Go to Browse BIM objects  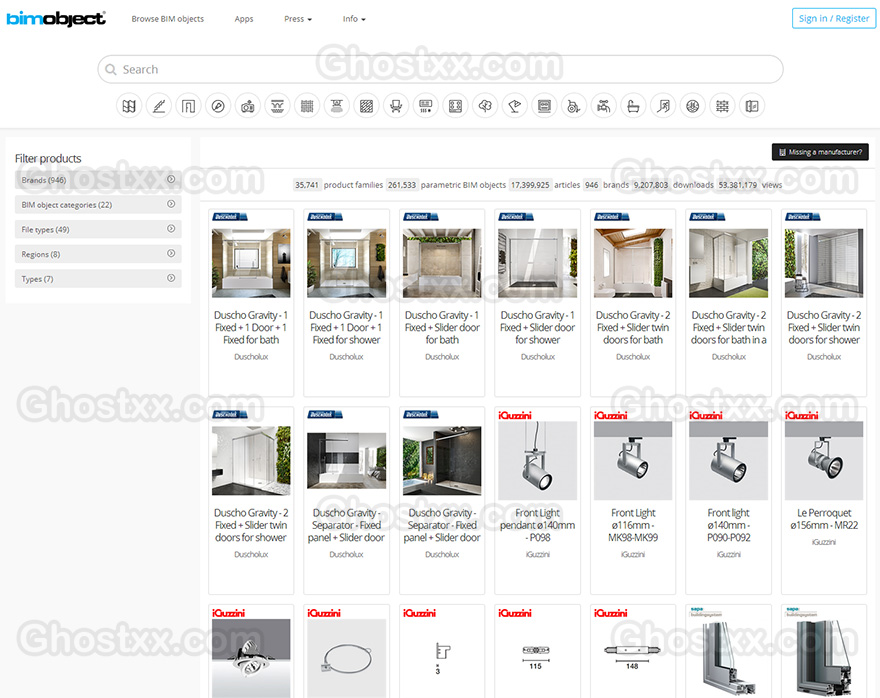(x=168, y=19)
